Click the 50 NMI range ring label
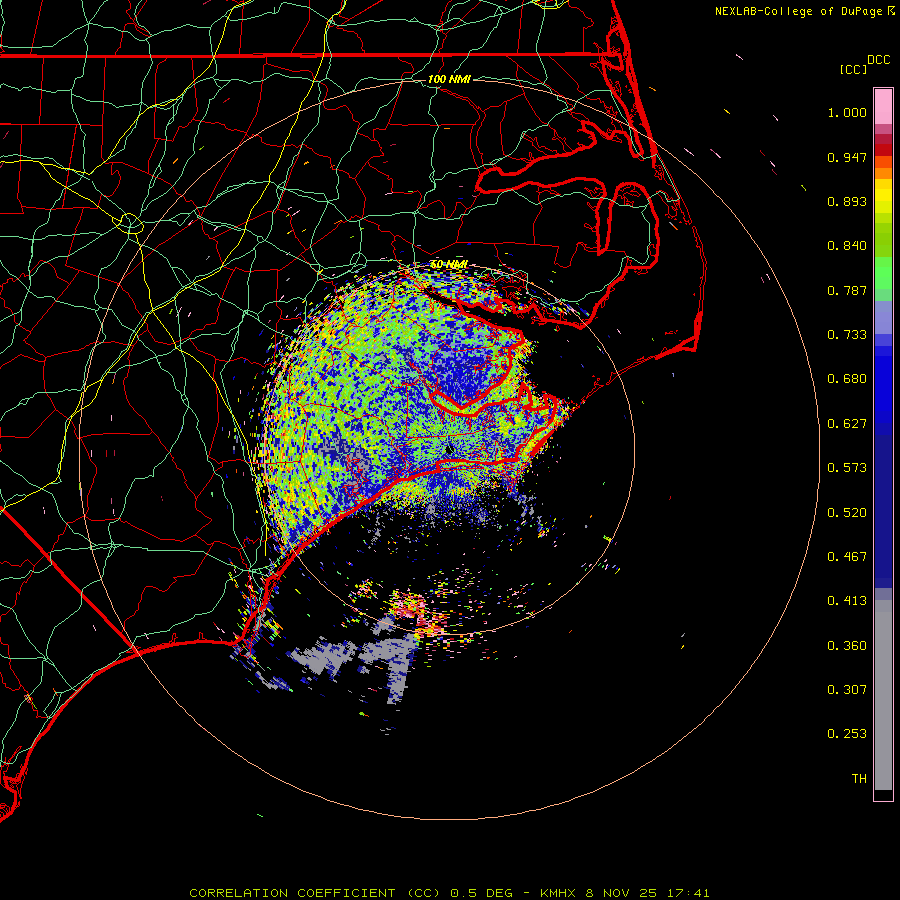900x900 pixels. [449, 265]
